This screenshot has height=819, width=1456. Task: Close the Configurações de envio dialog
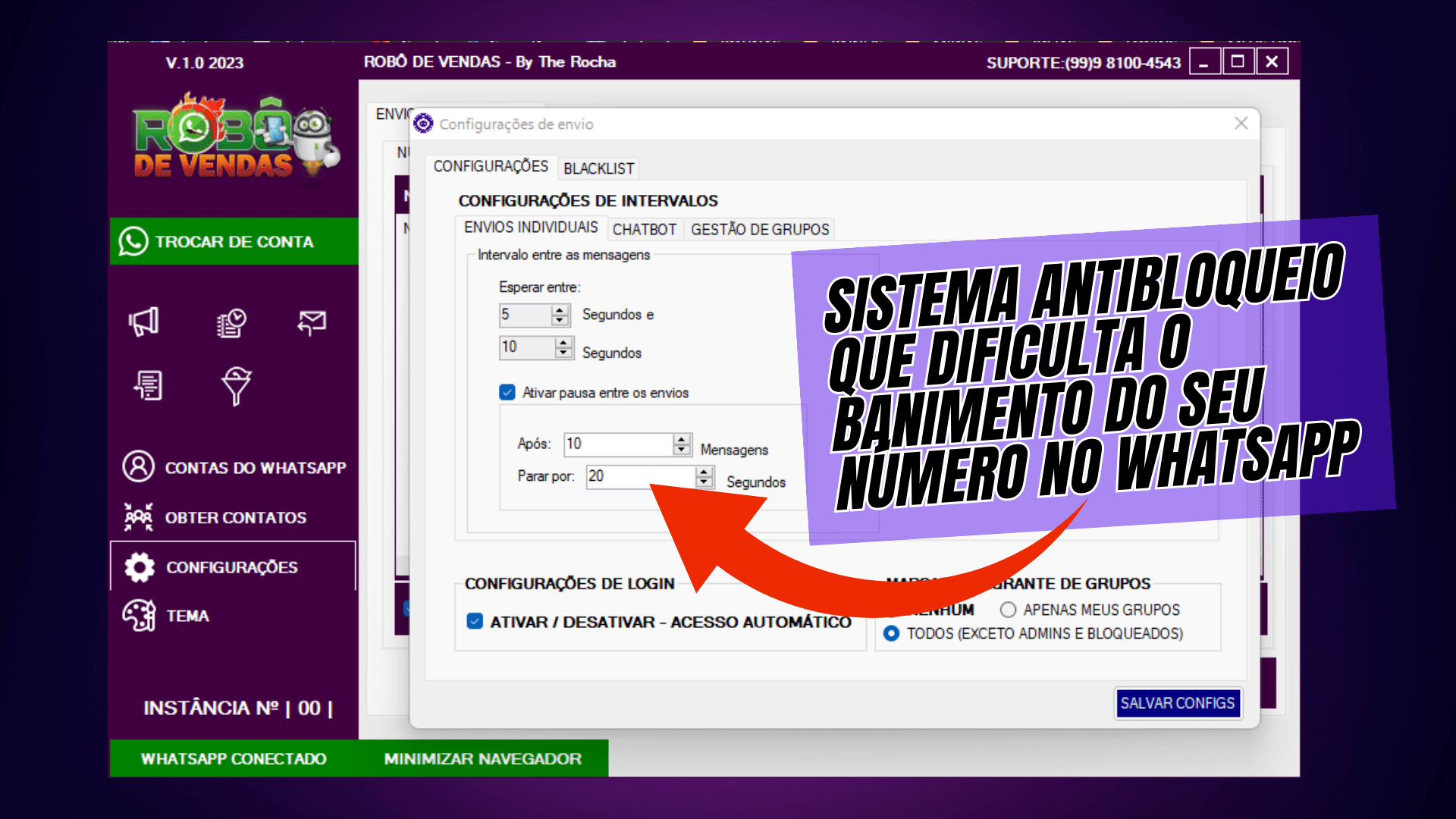pyautogui.click(x=1241, y=123)
